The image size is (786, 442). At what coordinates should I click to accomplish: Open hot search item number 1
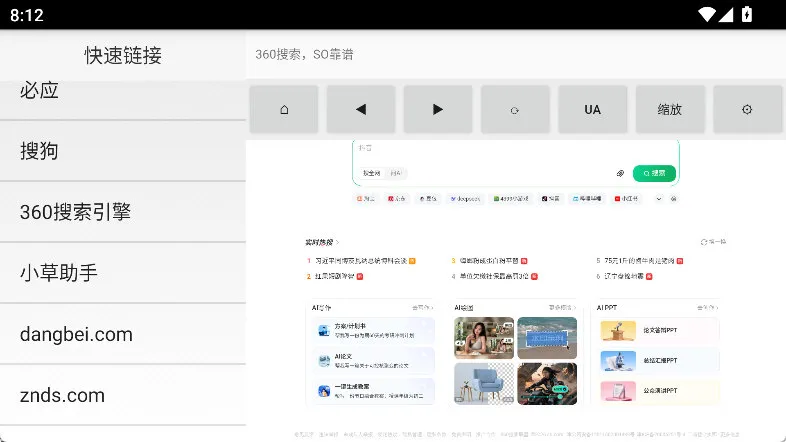pos(361,261)
